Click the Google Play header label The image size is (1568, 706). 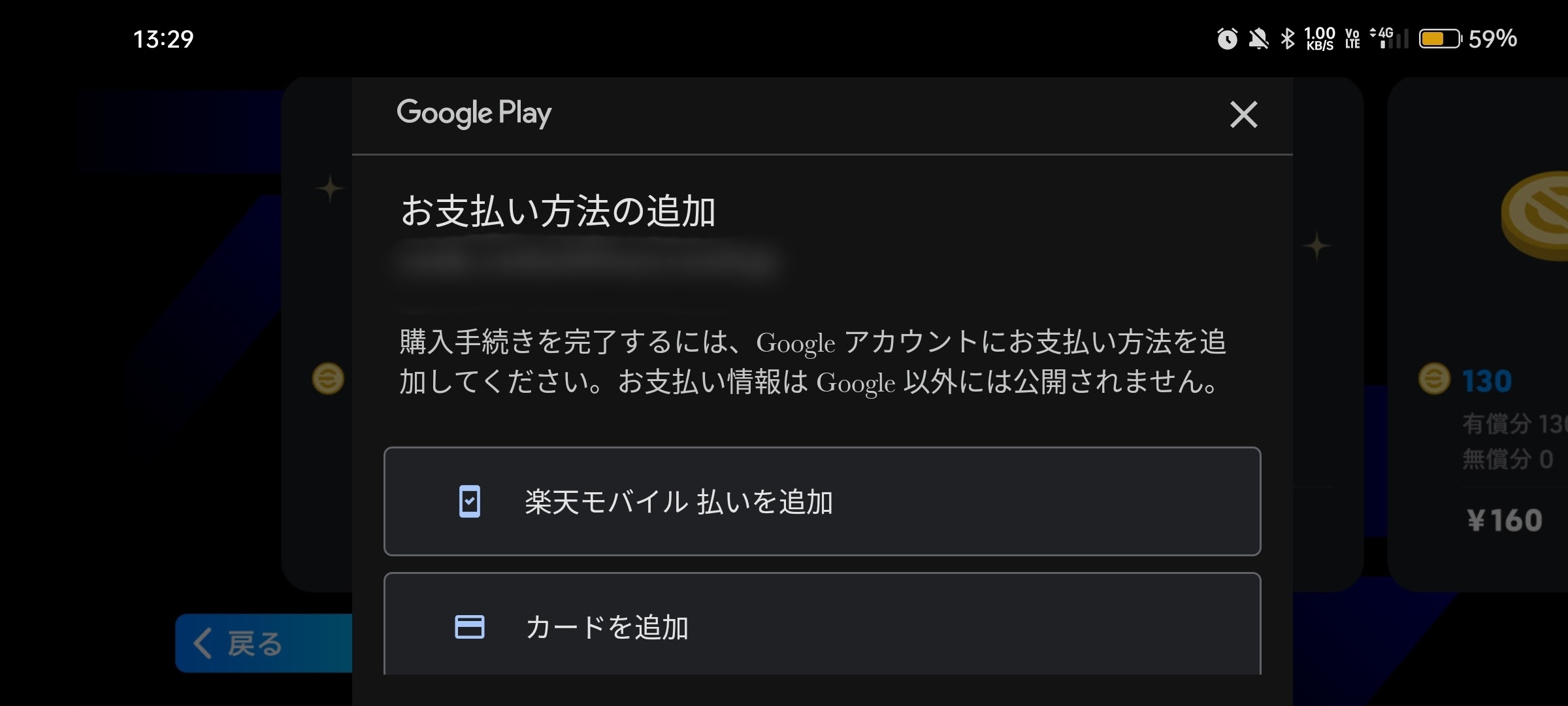[x=474, y=114]
